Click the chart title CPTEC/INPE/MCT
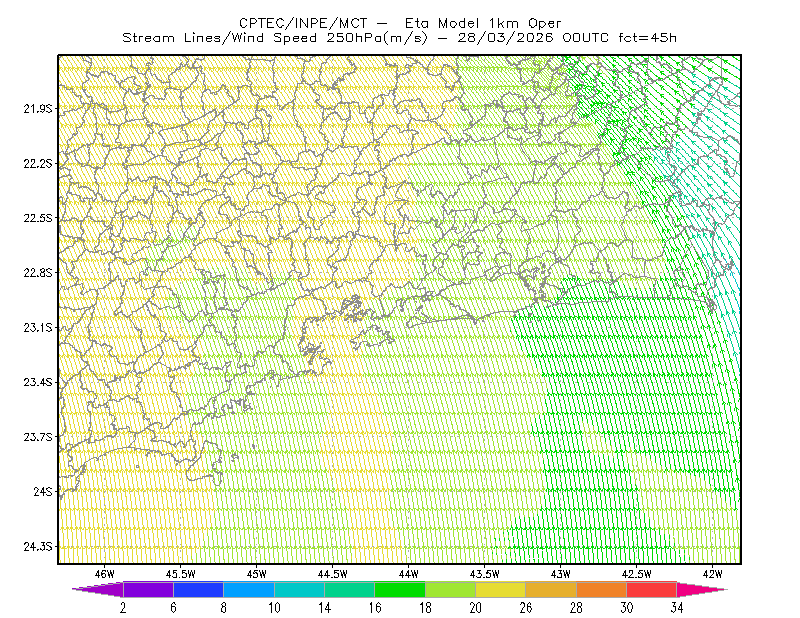 303,23
